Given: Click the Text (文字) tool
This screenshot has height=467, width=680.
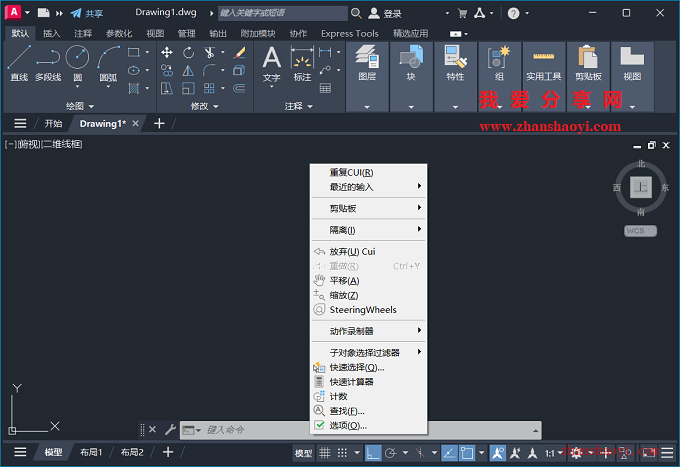Looking at the screenshot, I should [271, 63].
